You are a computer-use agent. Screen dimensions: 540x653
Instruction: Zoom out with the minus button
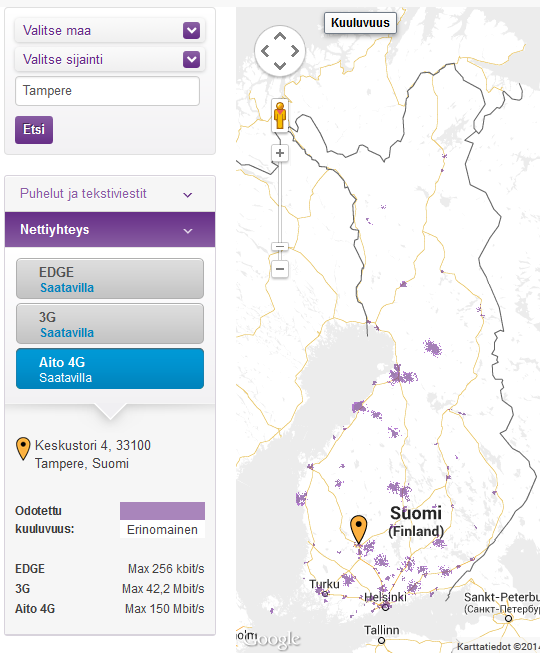(x=280, y=269)
